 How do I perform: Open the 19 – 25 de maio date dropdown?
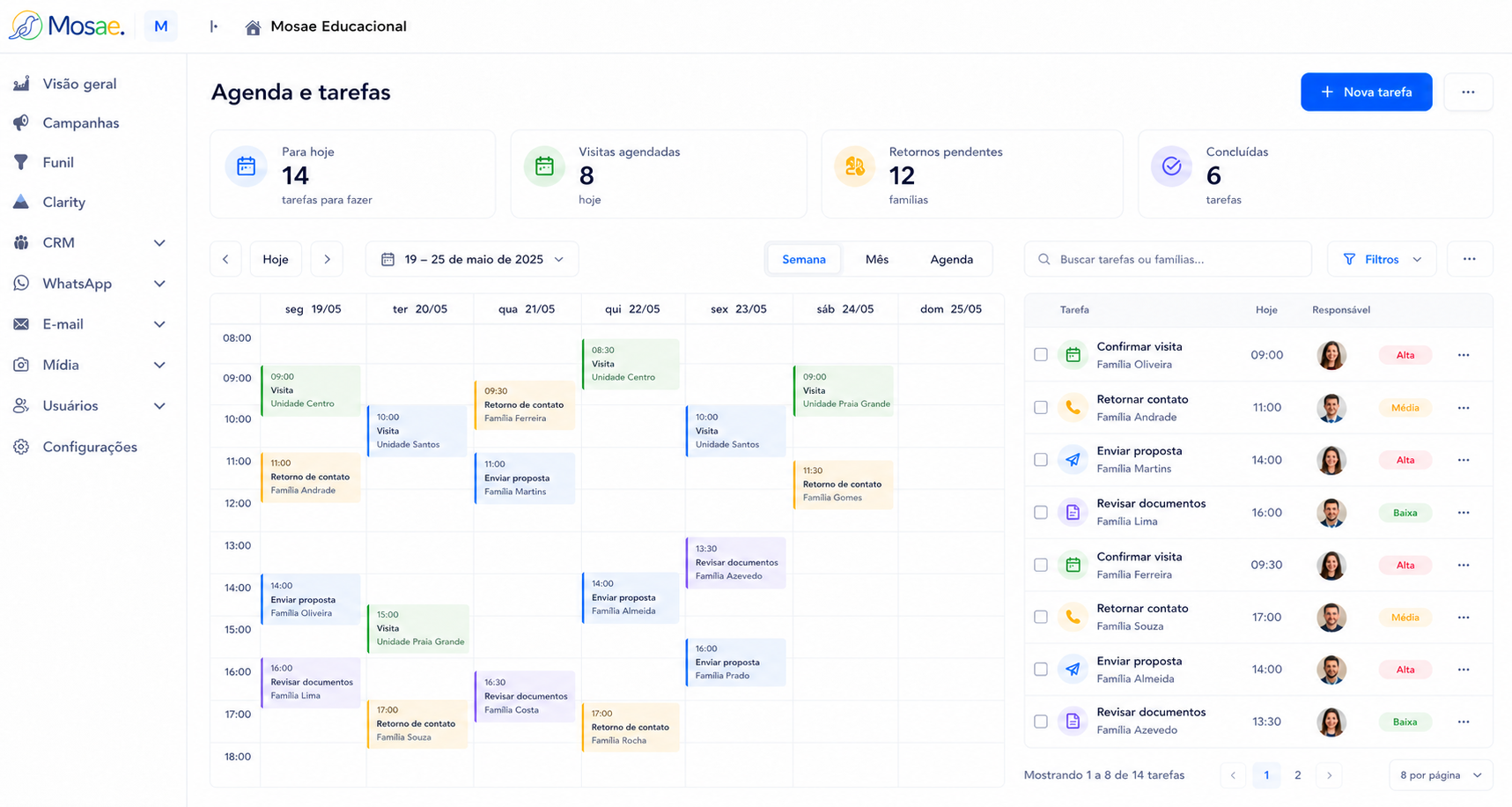click(472, 259)
